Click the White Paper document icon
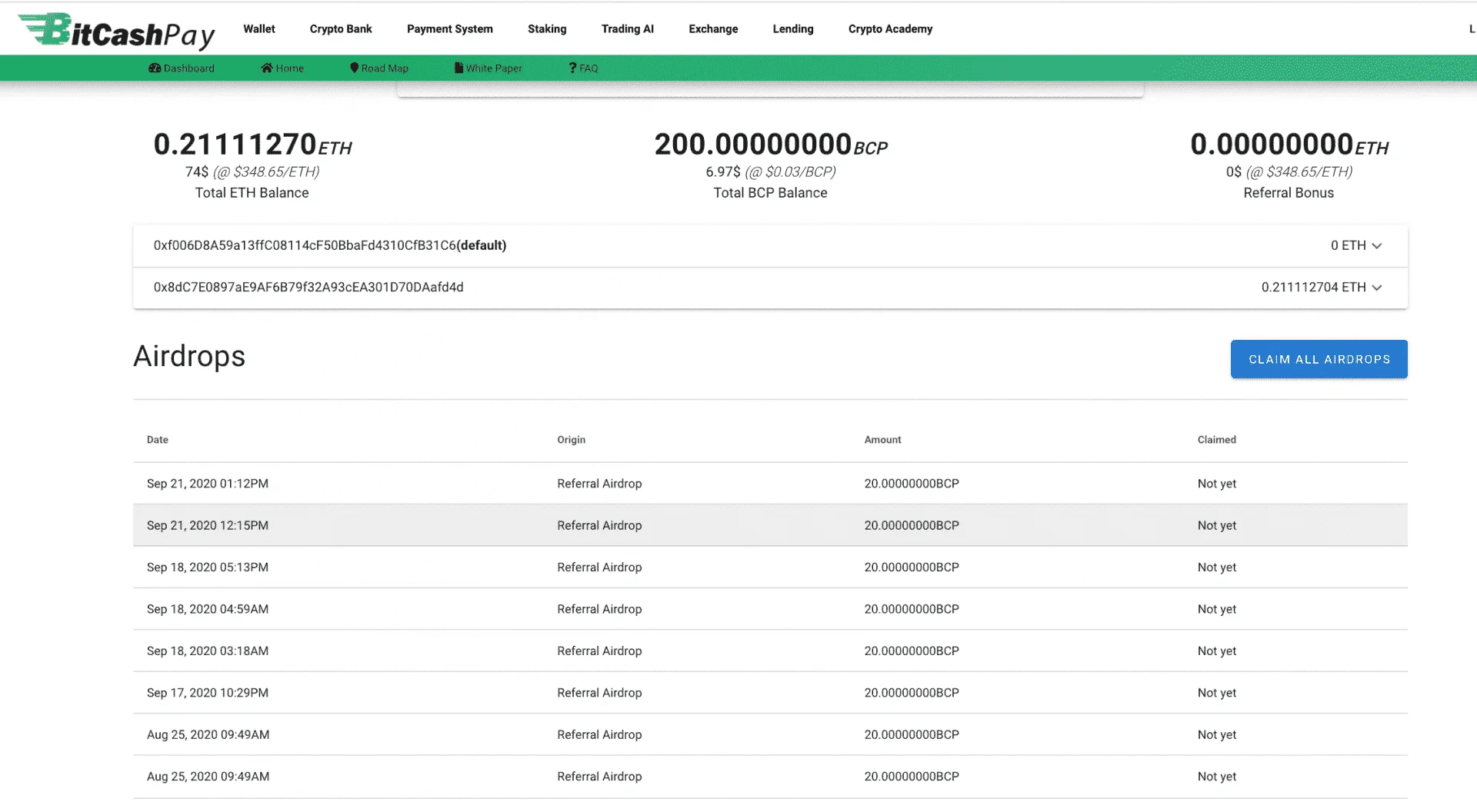This screenshot has width=1477, height=812. click(459, 68)
